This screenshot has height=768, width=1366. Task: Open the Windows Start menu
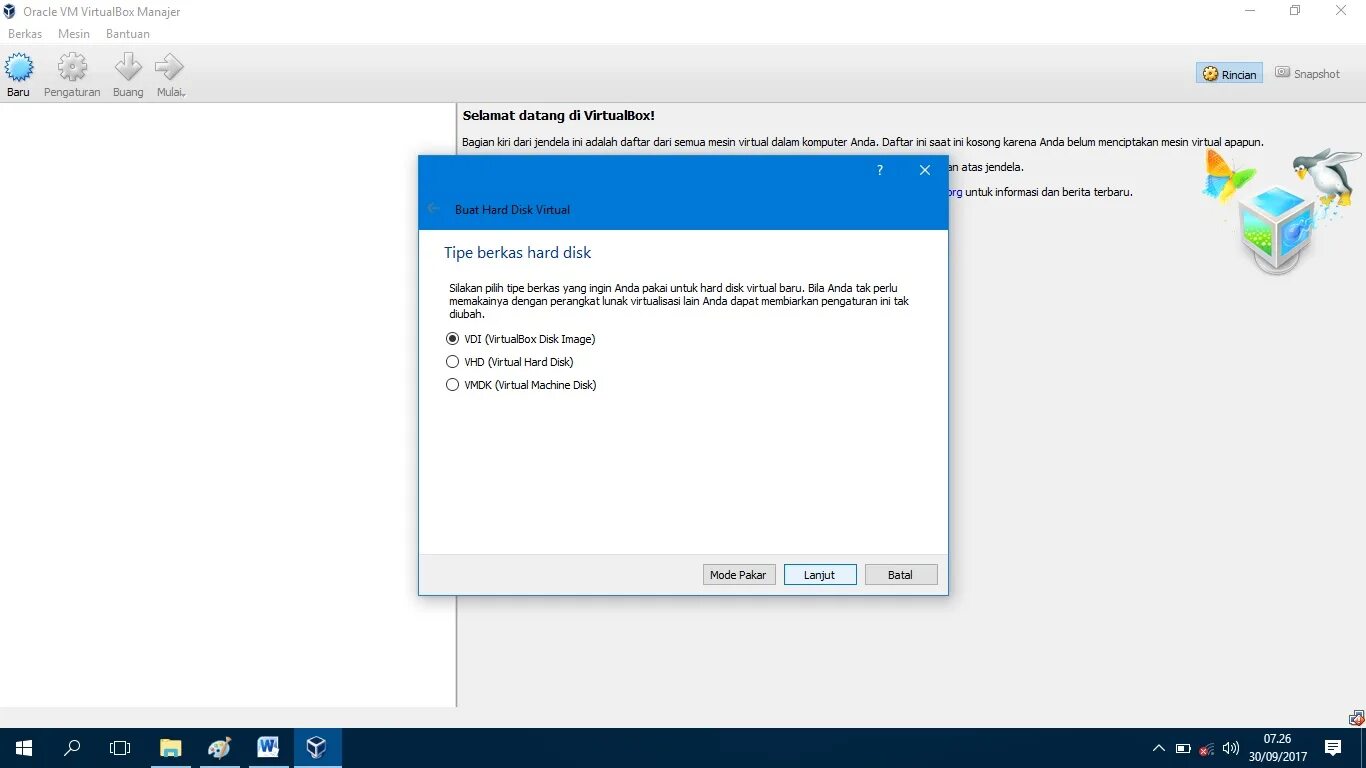(x=24, y=748)
